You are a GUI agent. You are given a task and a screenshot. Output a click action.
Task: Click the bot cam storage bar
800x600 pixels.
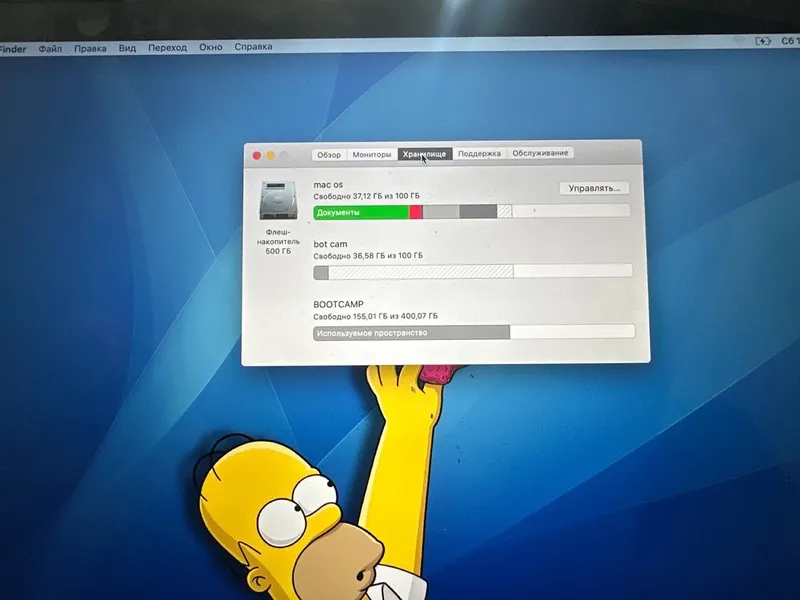(473, 271)
